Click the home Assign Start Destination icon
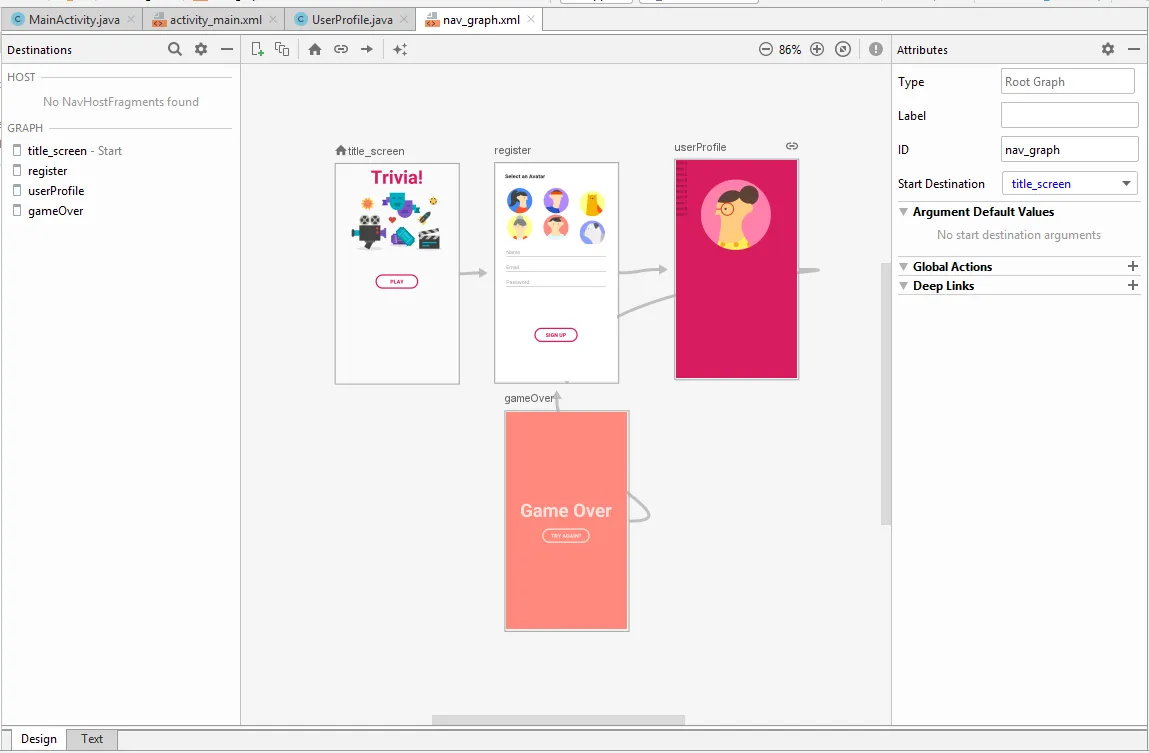Screen dimensions: 1149x753 [x=315, y=49]
